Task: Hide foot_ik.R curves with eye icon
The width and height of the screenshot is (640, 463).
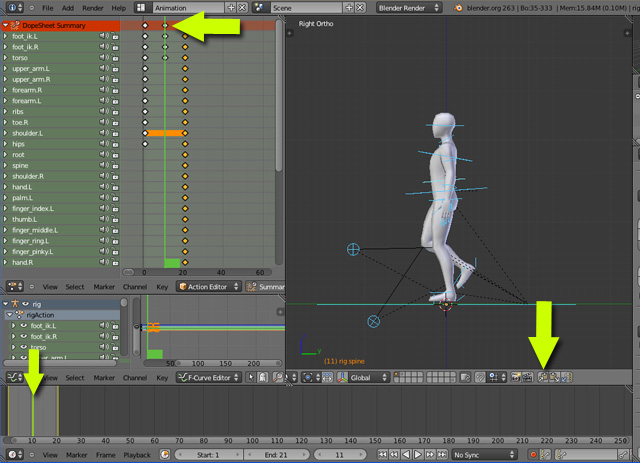Action: 24,336
